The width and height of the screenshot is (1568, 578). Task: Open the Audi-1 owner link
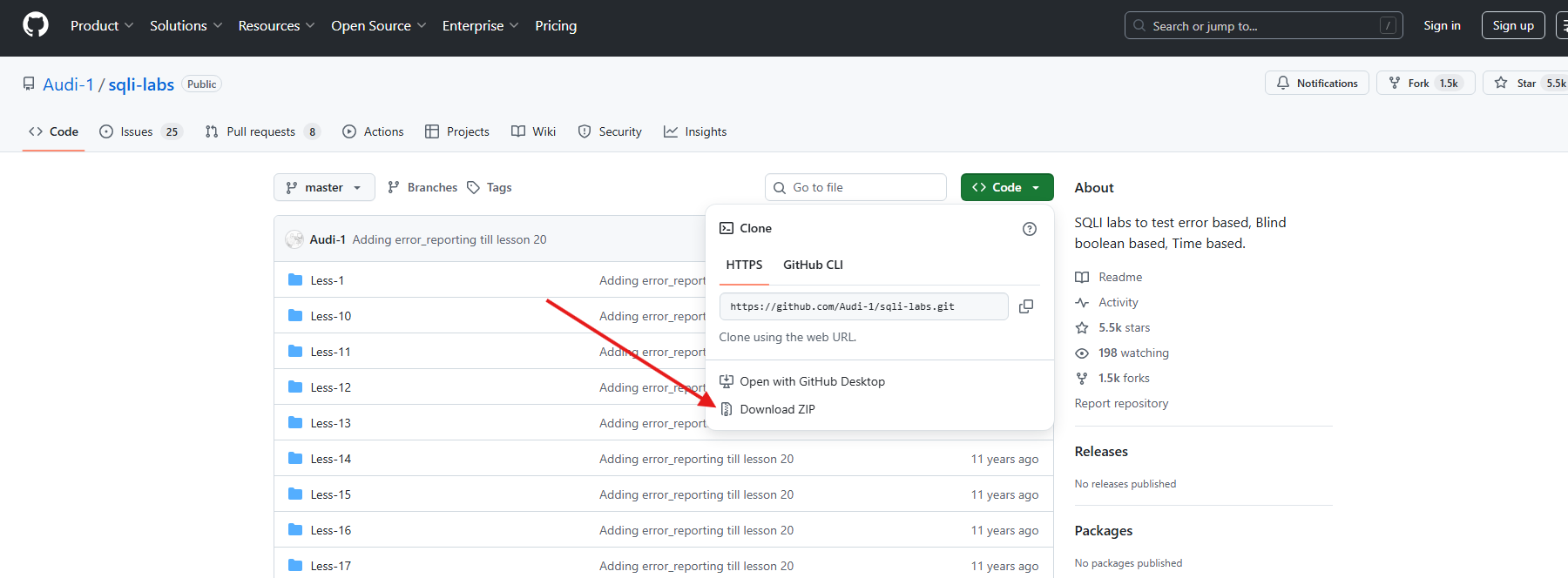pos(68,84)
